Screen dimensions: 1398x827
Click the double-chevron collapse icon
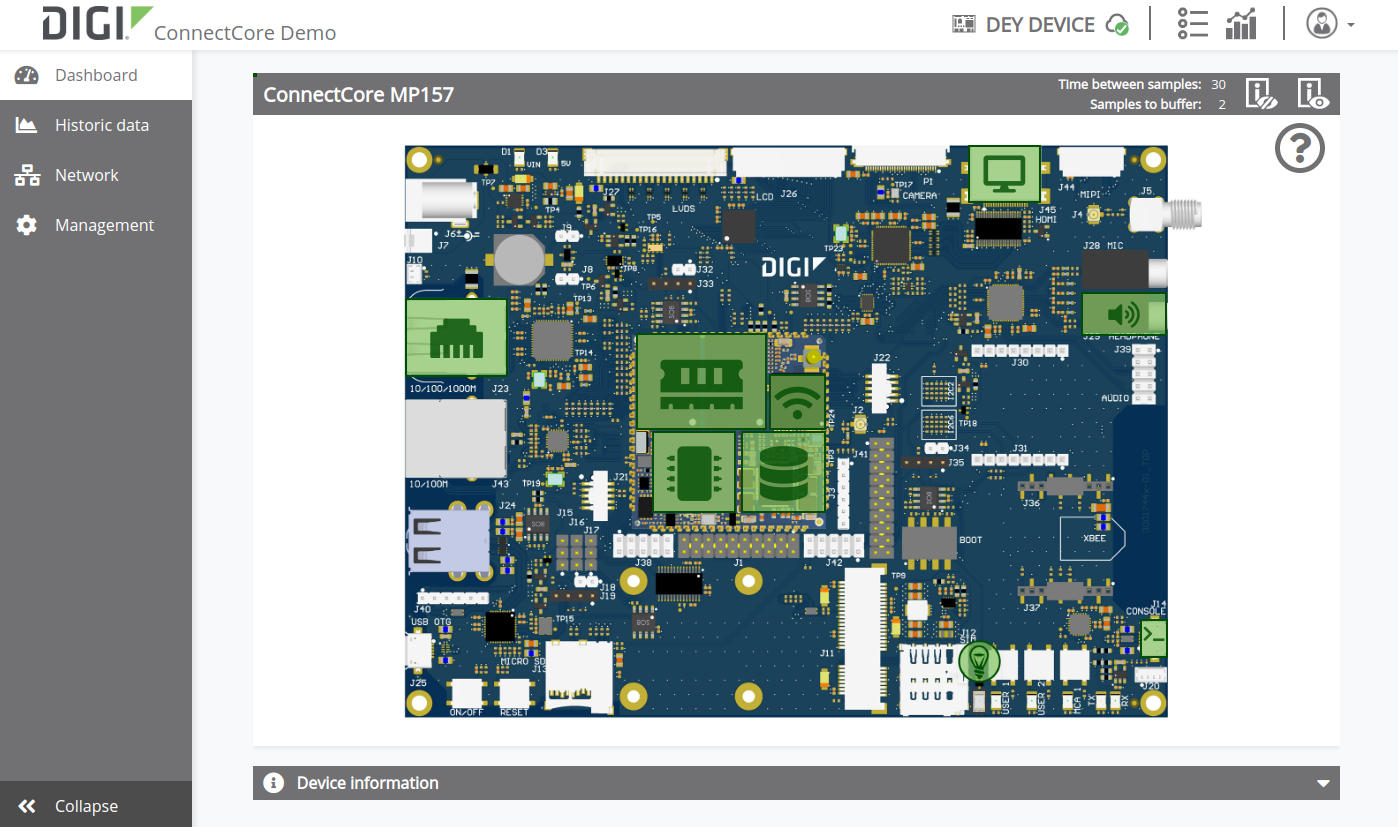(x=27, y=806)
